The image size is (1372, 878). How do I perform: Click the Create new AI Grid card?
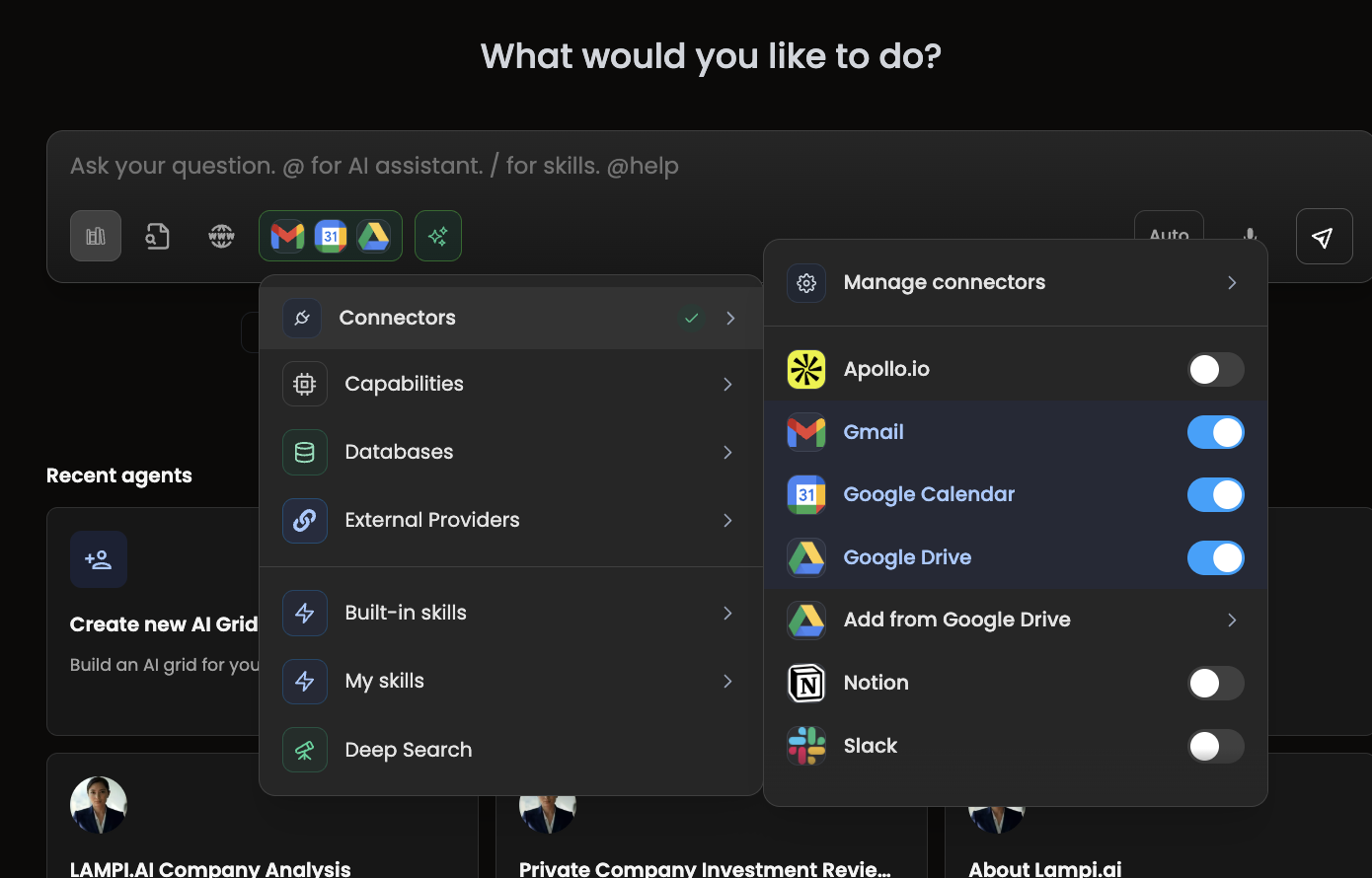click(x=153, y=622)
